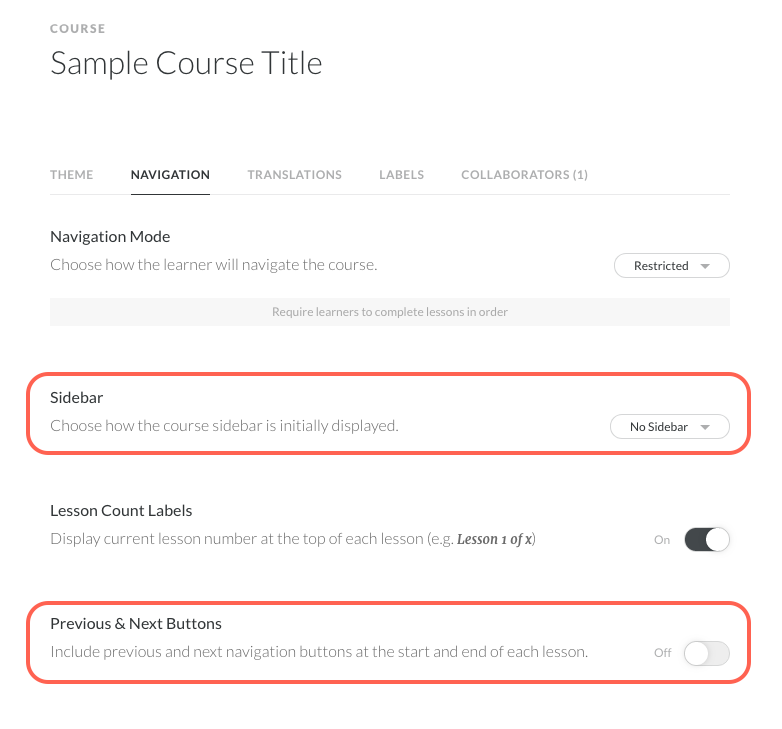Click the Sidebar setting heading
The width and height of the screenshot is (782, 729).
(x=77, y=398)
